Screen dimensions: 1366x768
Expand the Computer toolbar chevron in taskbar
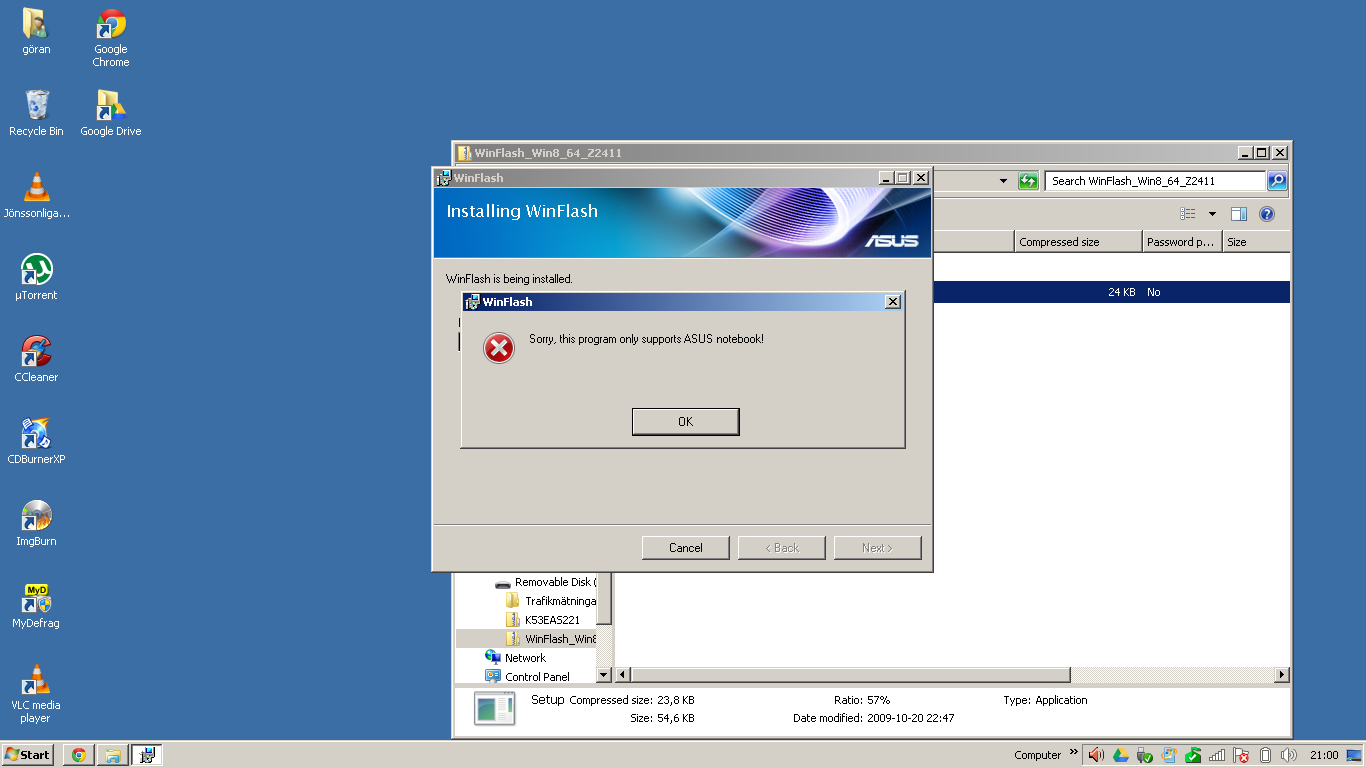(x=1074, y=752)
